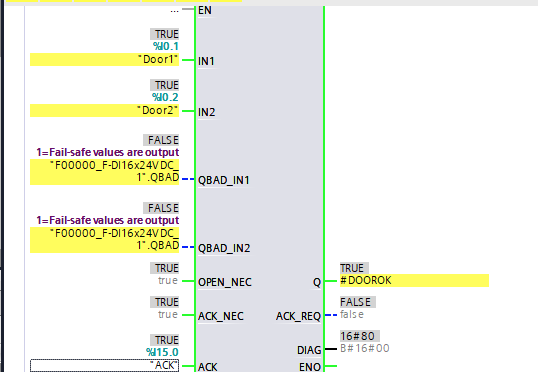Select the "Door1" operand at IN1
The width and height of the screenshot is (538, 372).
click(104, 59)
